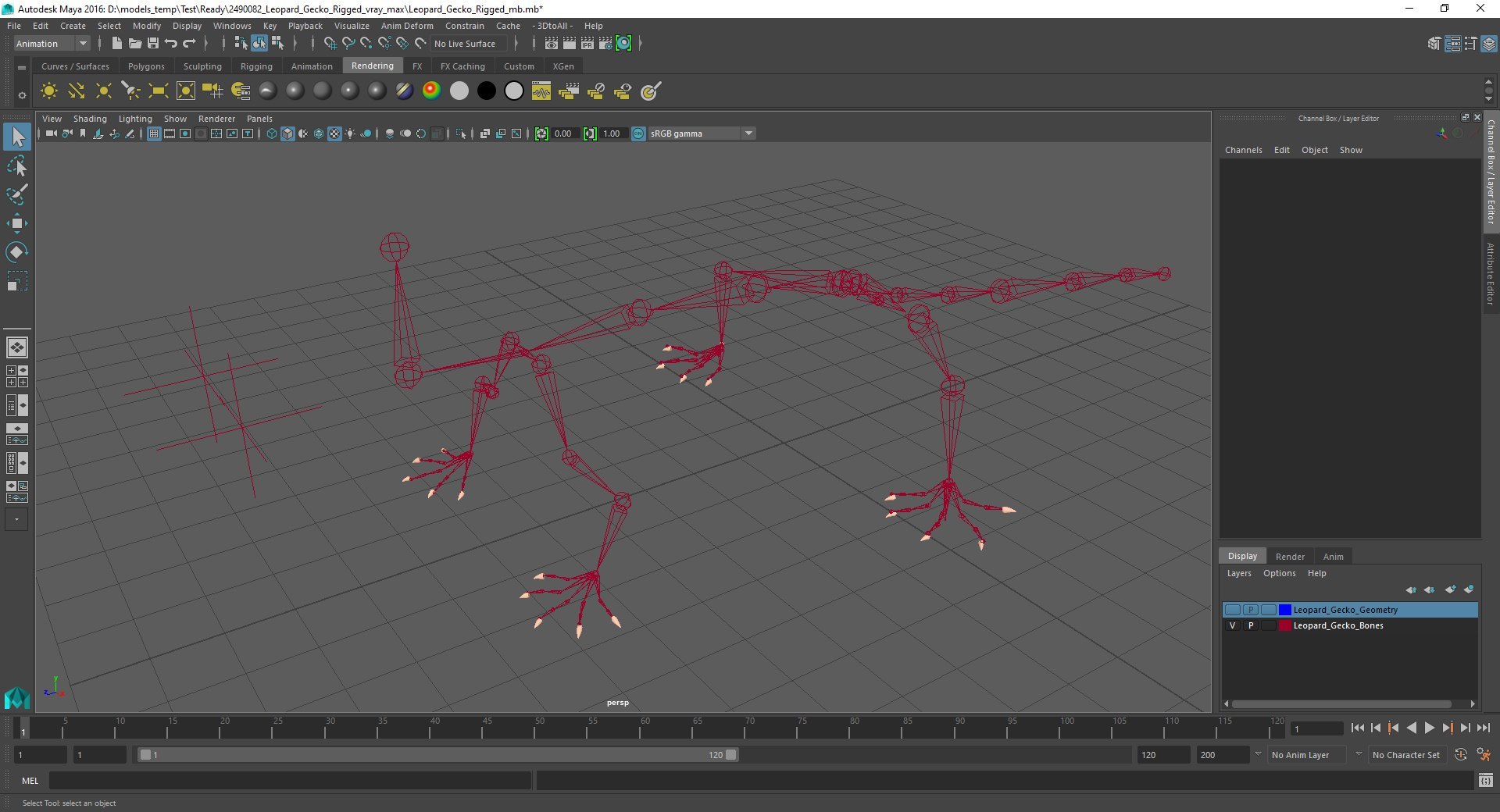This screenshot has width=1500, height=812.
Task: Click the undo arrow icon
Action: coord(171,44)
